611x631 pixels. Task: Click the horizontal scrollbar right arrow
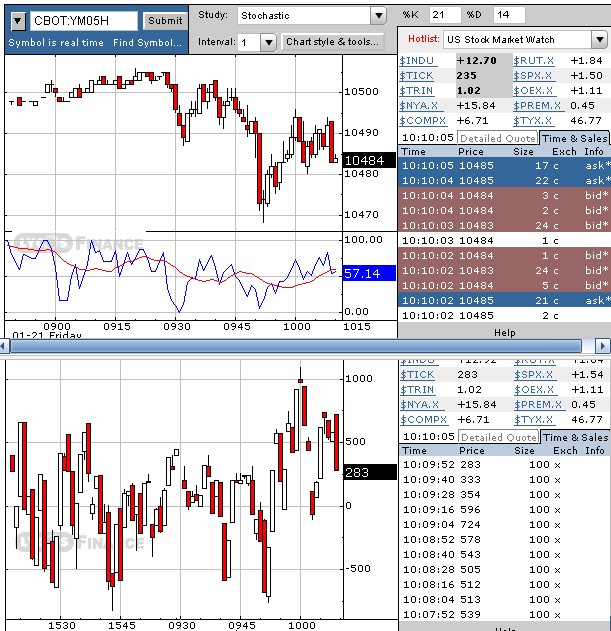603,346
